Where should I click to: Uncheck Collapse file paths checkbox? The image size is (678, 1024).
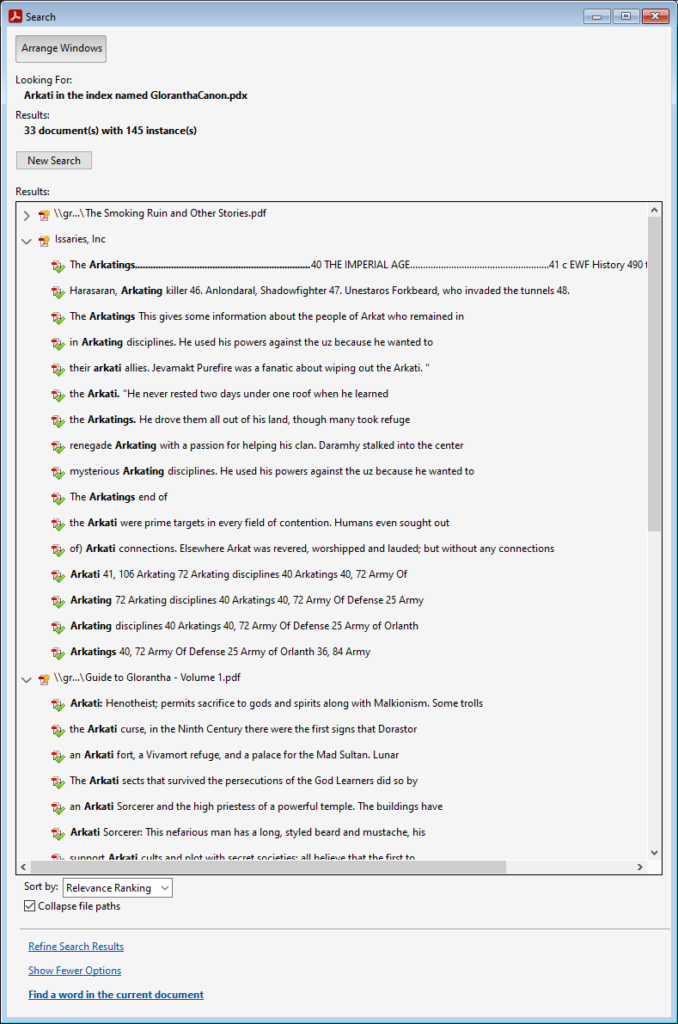(x=29, y=906)
